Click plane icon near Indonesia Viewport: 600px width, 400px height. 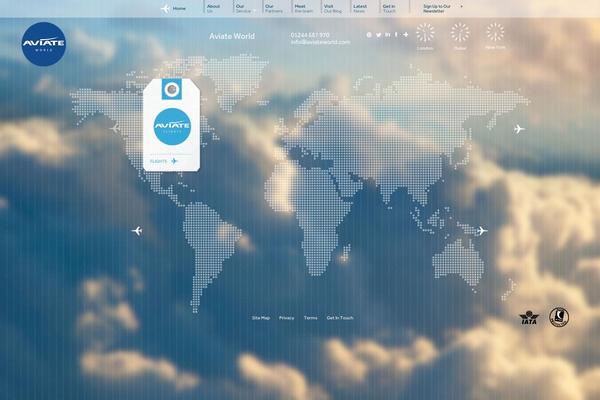pyautogui.click(x=482, y=231)
